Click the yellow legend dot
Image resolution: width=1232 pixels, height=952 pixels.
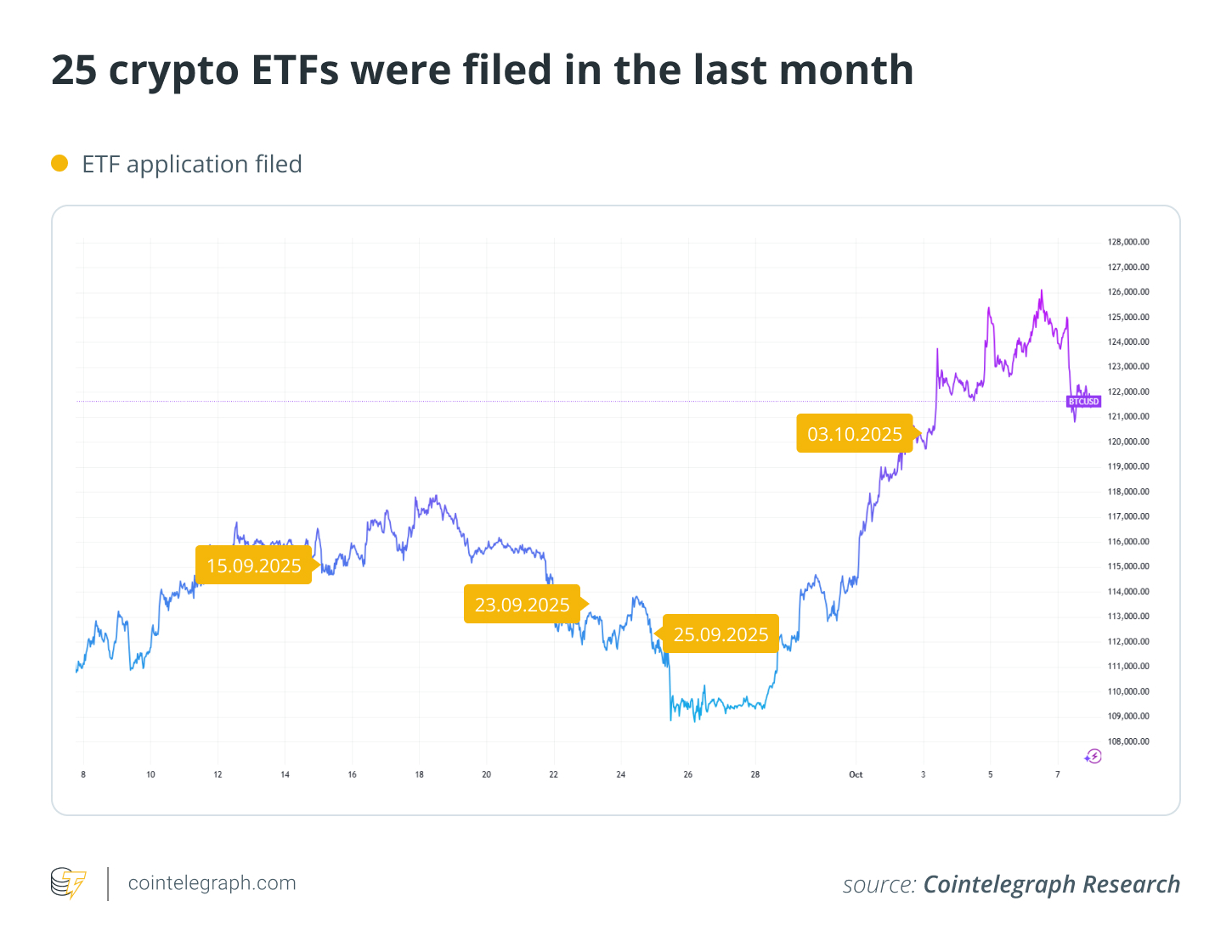point(59,163)
